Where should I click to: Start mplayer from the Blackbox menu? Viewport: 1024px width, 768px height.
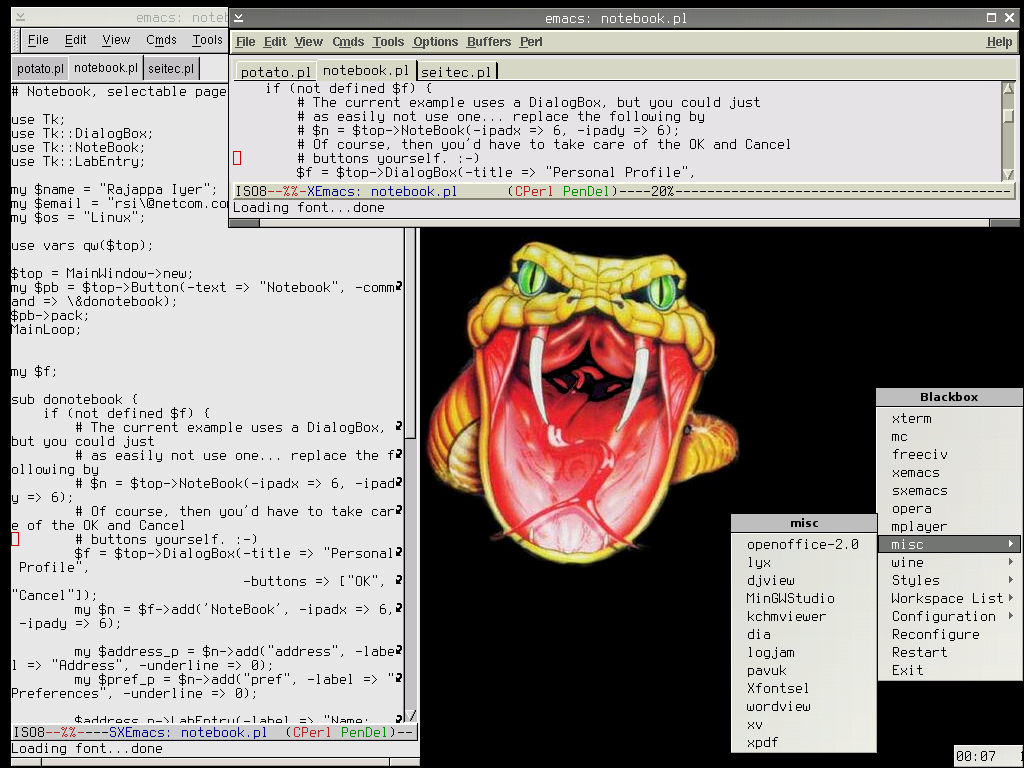pos(950,526)
